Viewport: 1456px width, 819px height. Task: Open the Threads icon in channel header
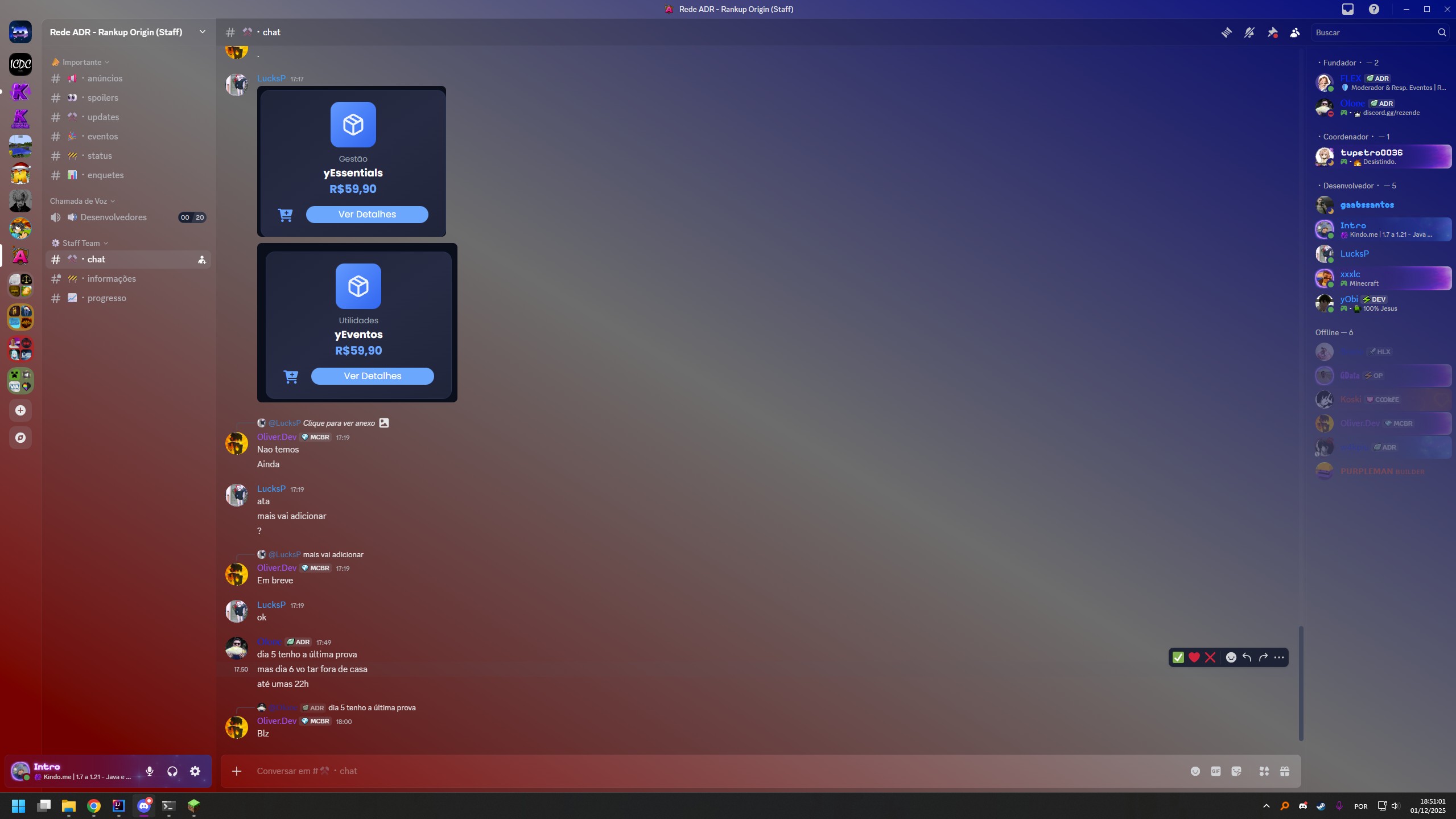1226,32
